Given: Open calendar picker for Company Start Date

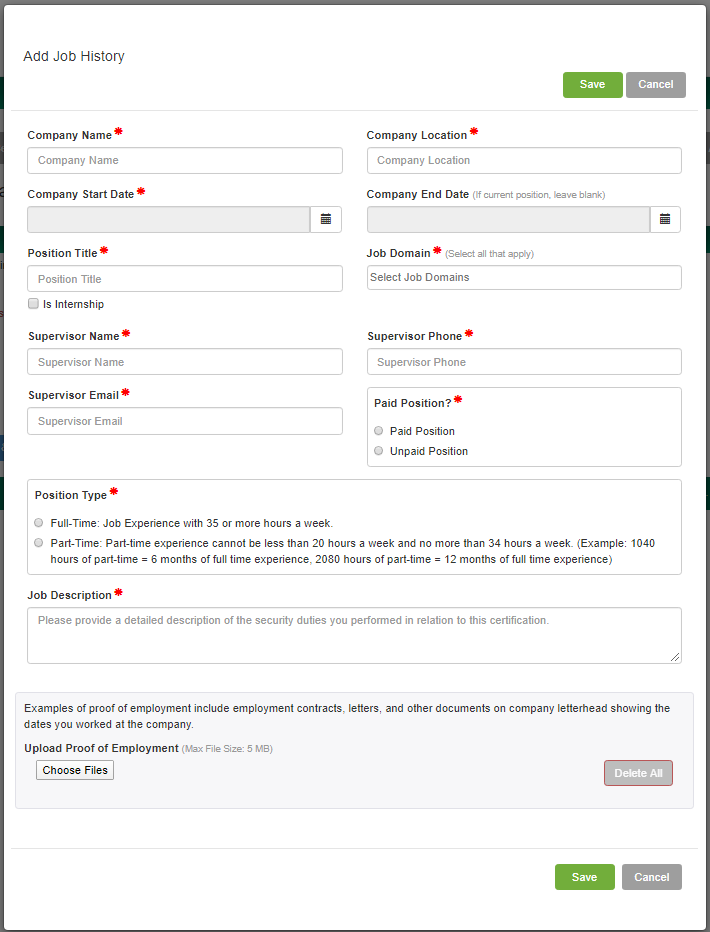Looking at the screenshot, I should 326,219.
